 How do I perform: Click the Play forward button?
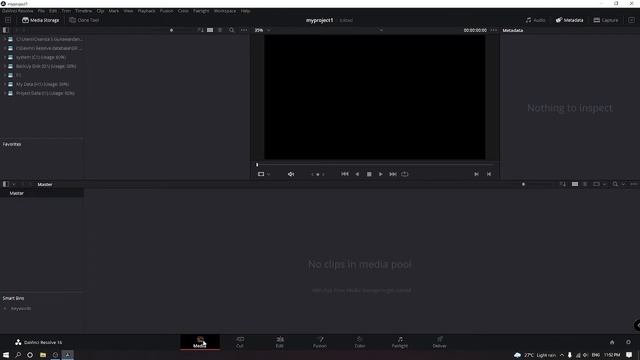[x=381, y=174]
